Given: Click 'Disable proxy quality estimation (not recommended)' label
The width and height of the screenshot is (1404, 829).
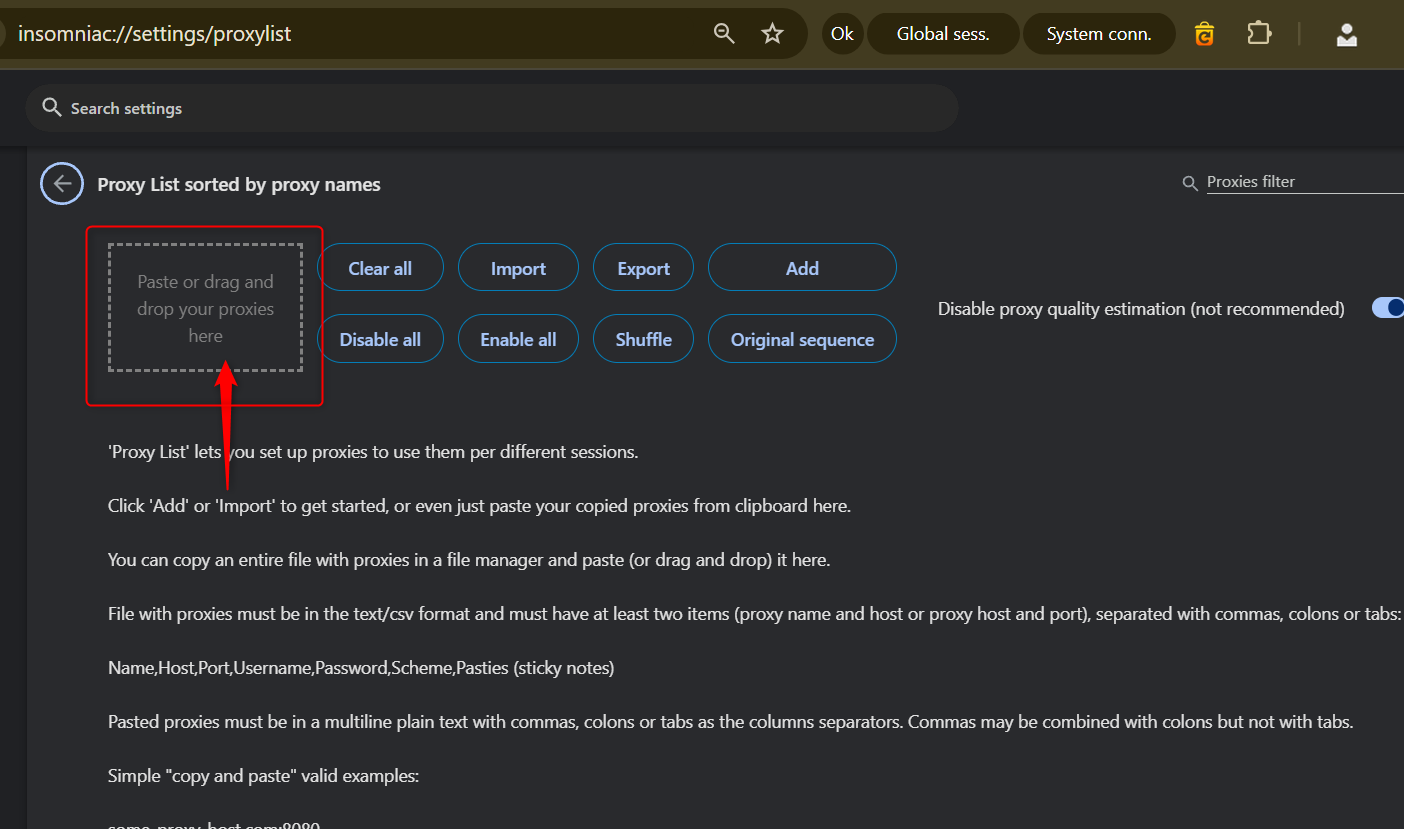Looking at the screenshot, I should pyautogui.click(x=1141, y=309).
